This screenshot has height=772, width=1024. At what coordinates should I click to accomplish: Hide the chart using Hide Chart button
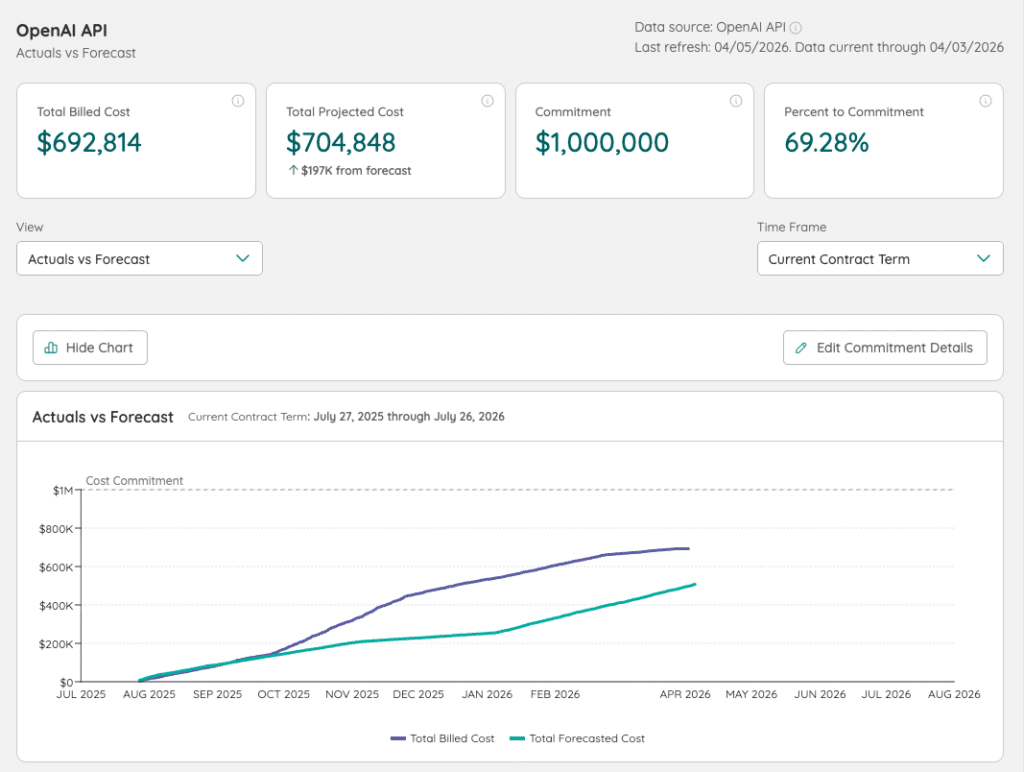pos(90,348)
